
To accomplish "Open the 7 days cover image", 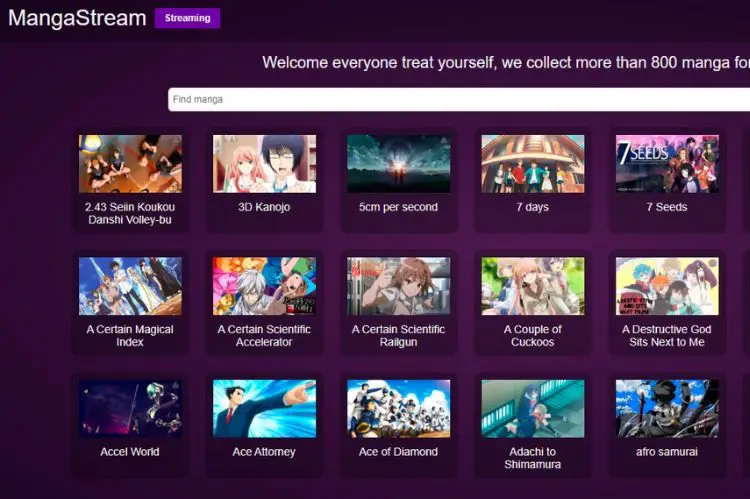I will (533, 164).
